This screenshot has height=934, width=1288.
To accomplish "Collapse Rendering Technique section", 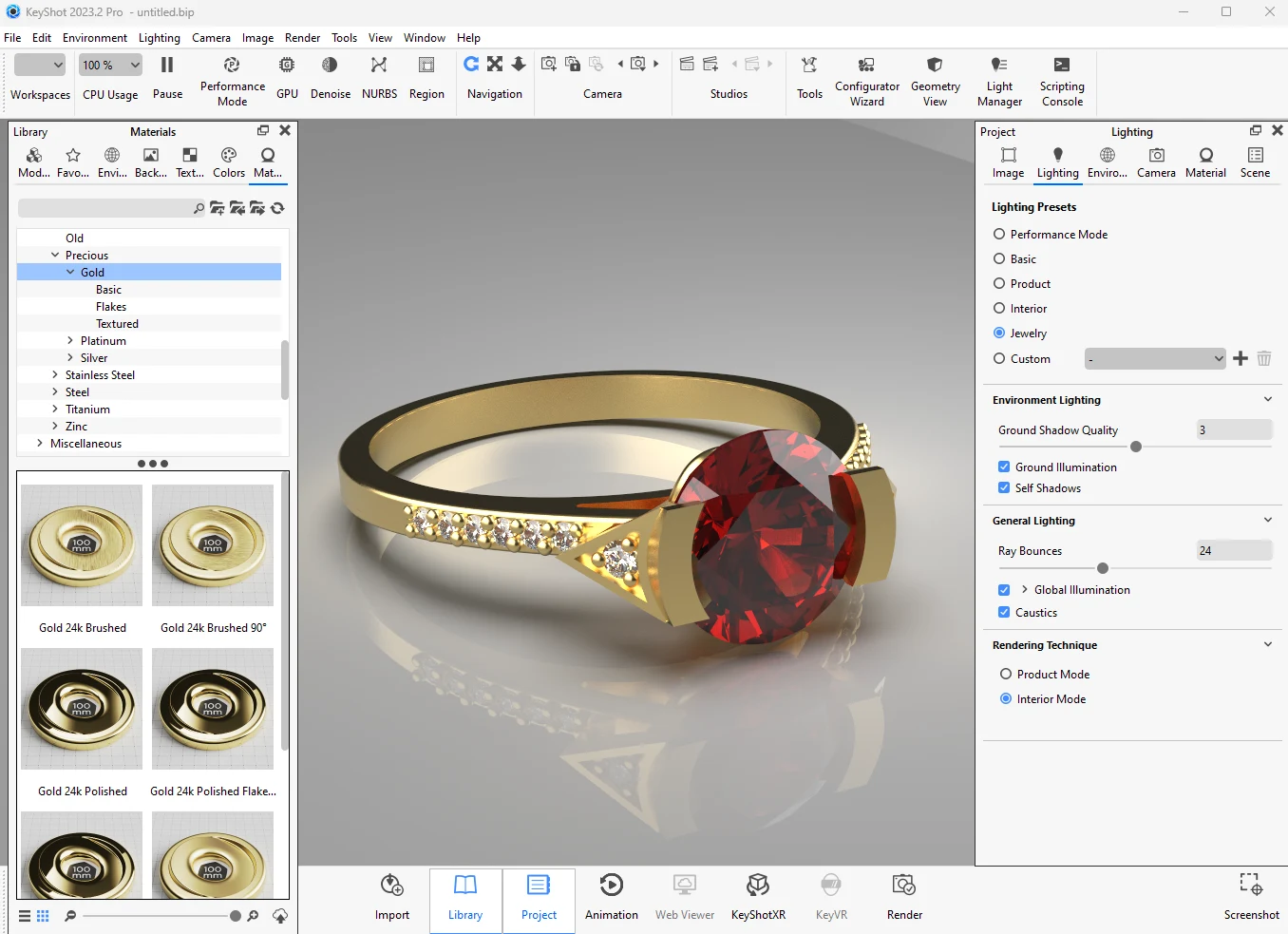I will click(1268, 645).
